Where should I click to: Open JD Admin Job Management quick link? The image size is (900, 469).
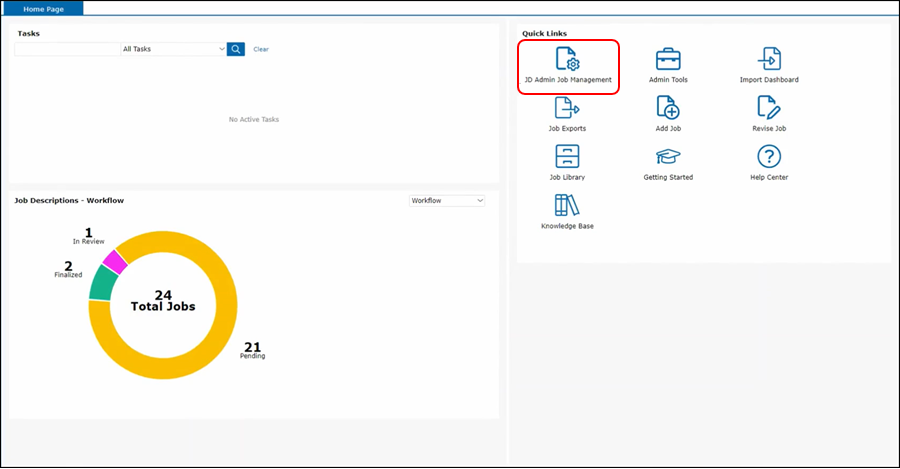567,60
